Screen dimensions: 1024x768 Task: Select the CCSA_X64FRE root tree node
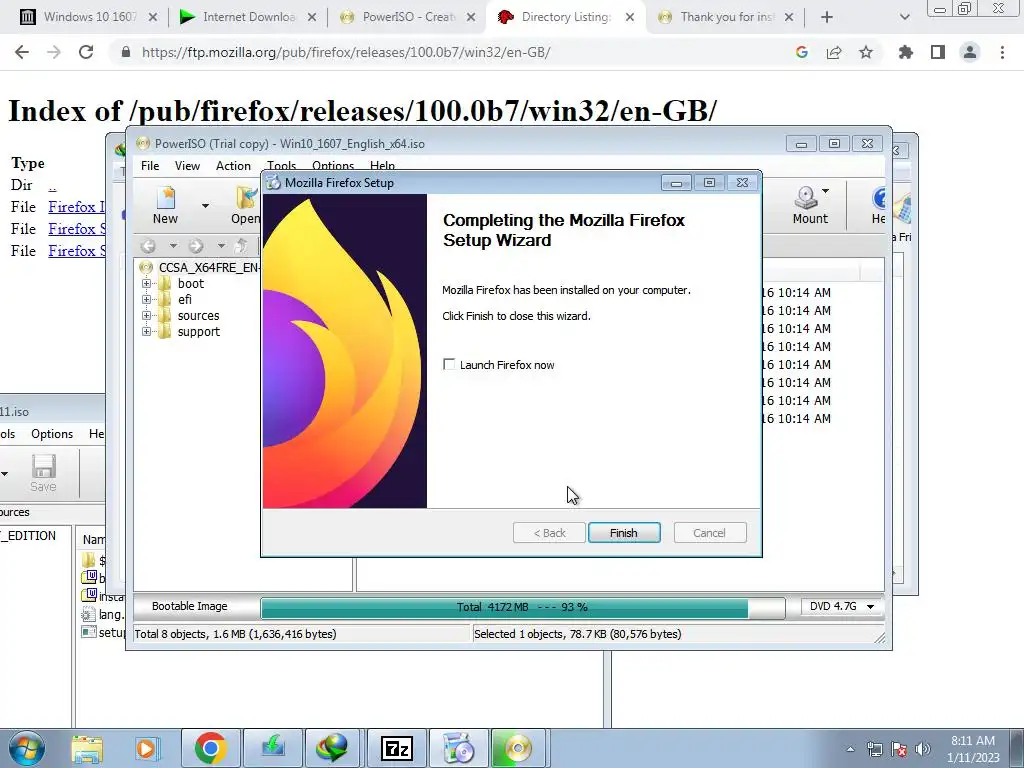click(x=208, y=267)
